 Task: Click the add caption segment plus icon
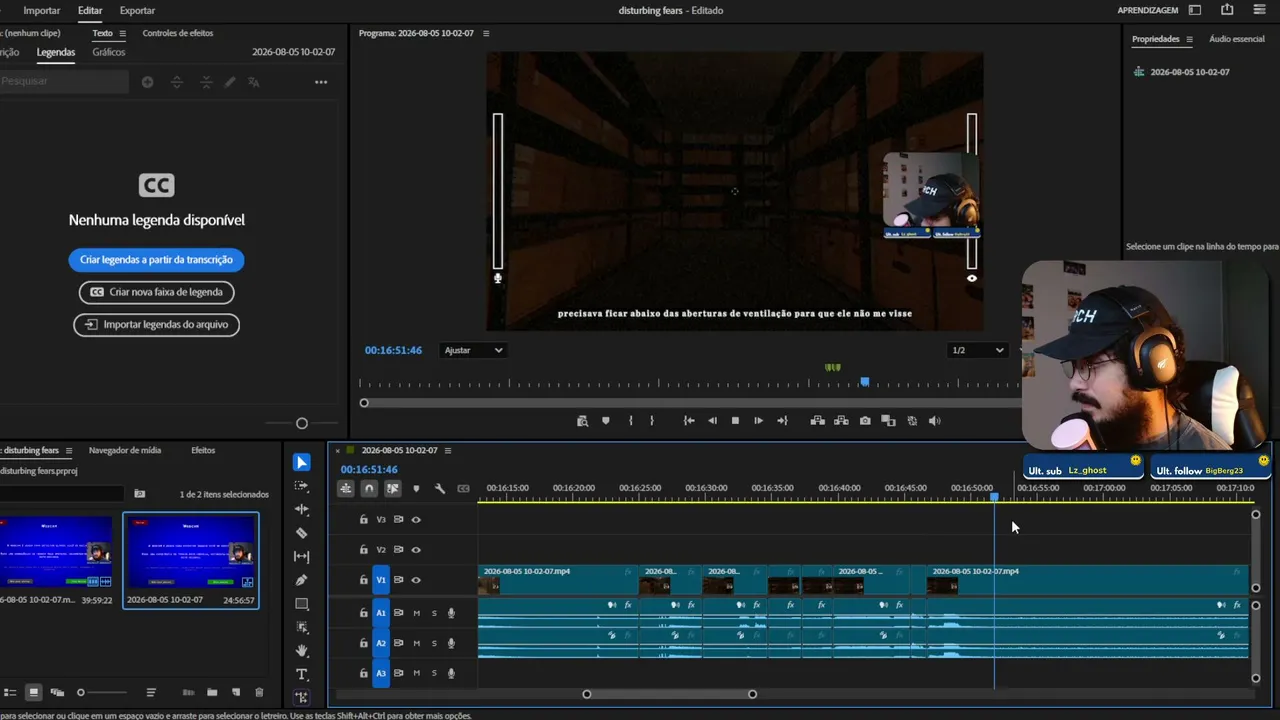point(147,82)
